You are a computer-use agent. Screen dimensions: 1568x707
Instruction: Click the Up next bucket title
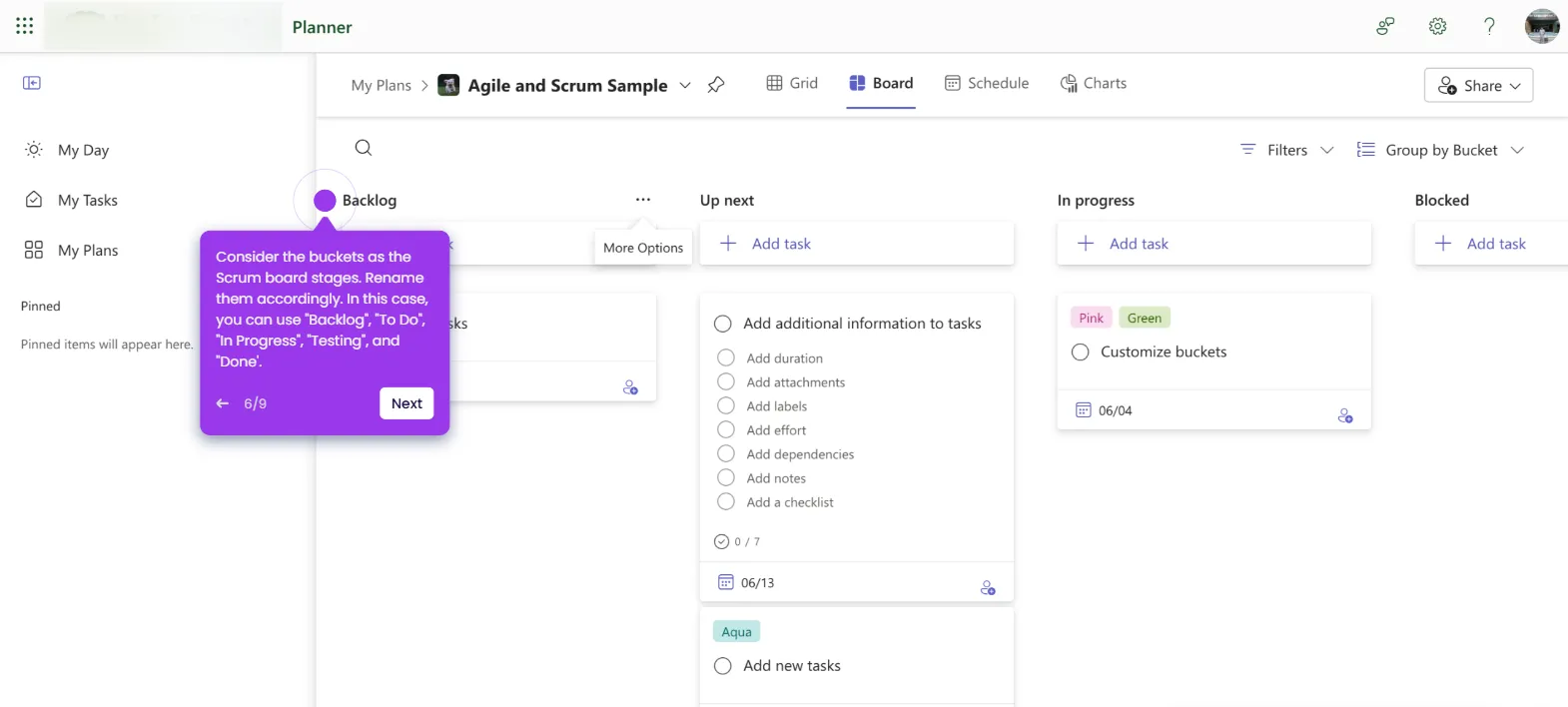pyautogui.click(x=727, y=200)
